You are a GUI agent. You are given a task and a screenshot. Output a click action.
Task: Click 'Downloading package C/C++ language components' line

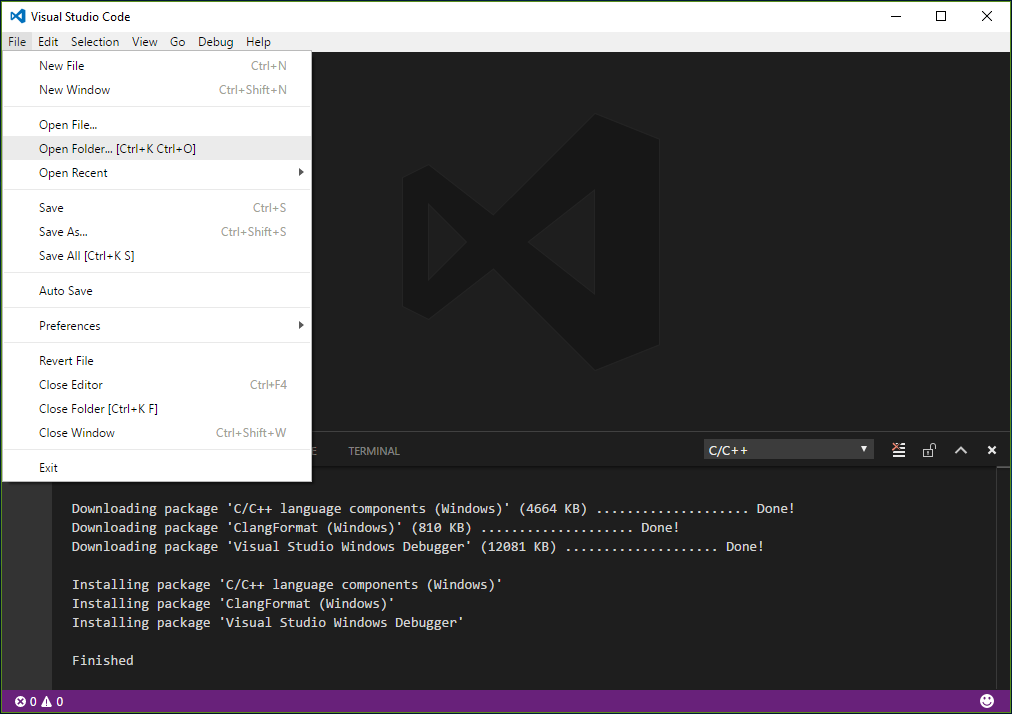pos(433,509)
